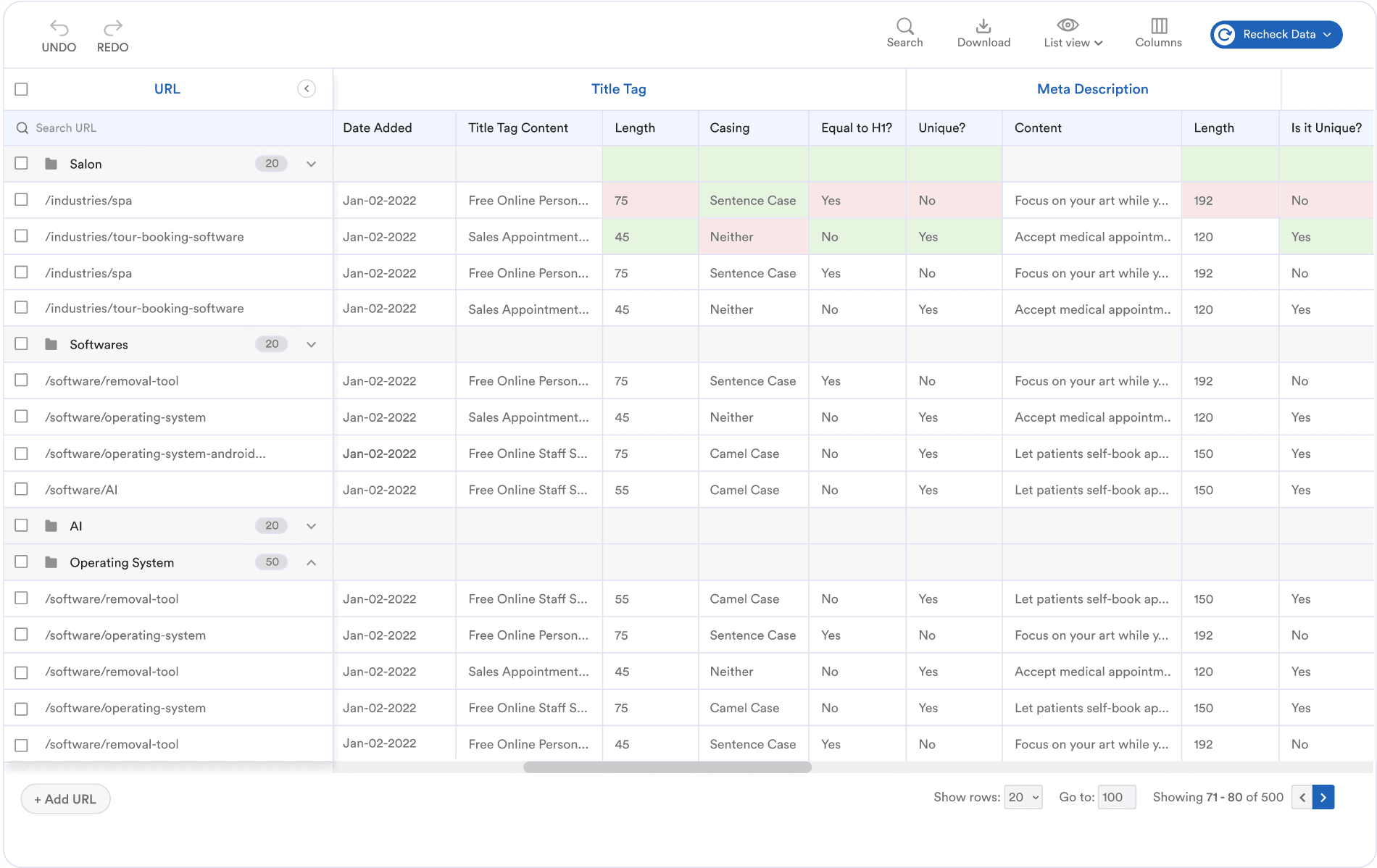
Task: Expand the AI group chevron
Action: (311, 526)
